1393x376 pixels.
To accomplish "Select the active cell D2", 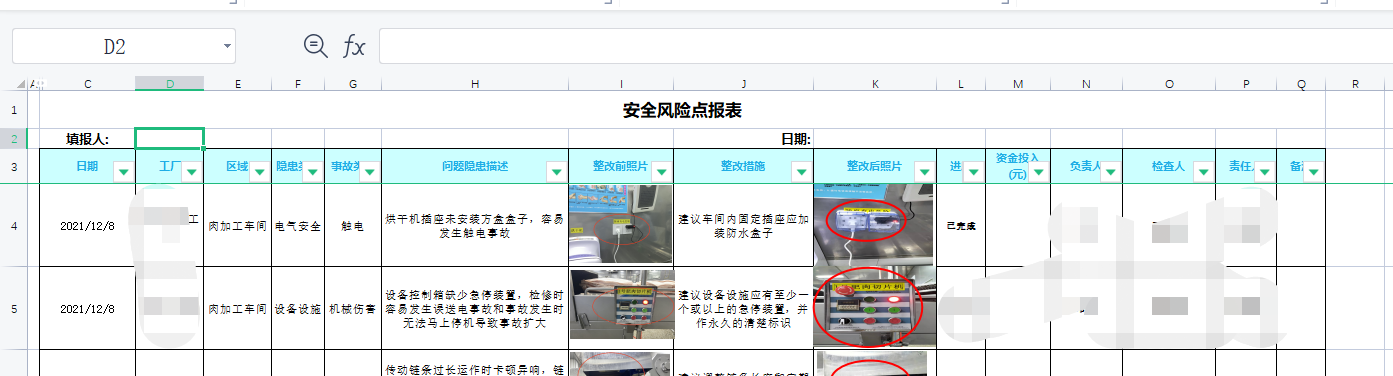I will [170, 139].
